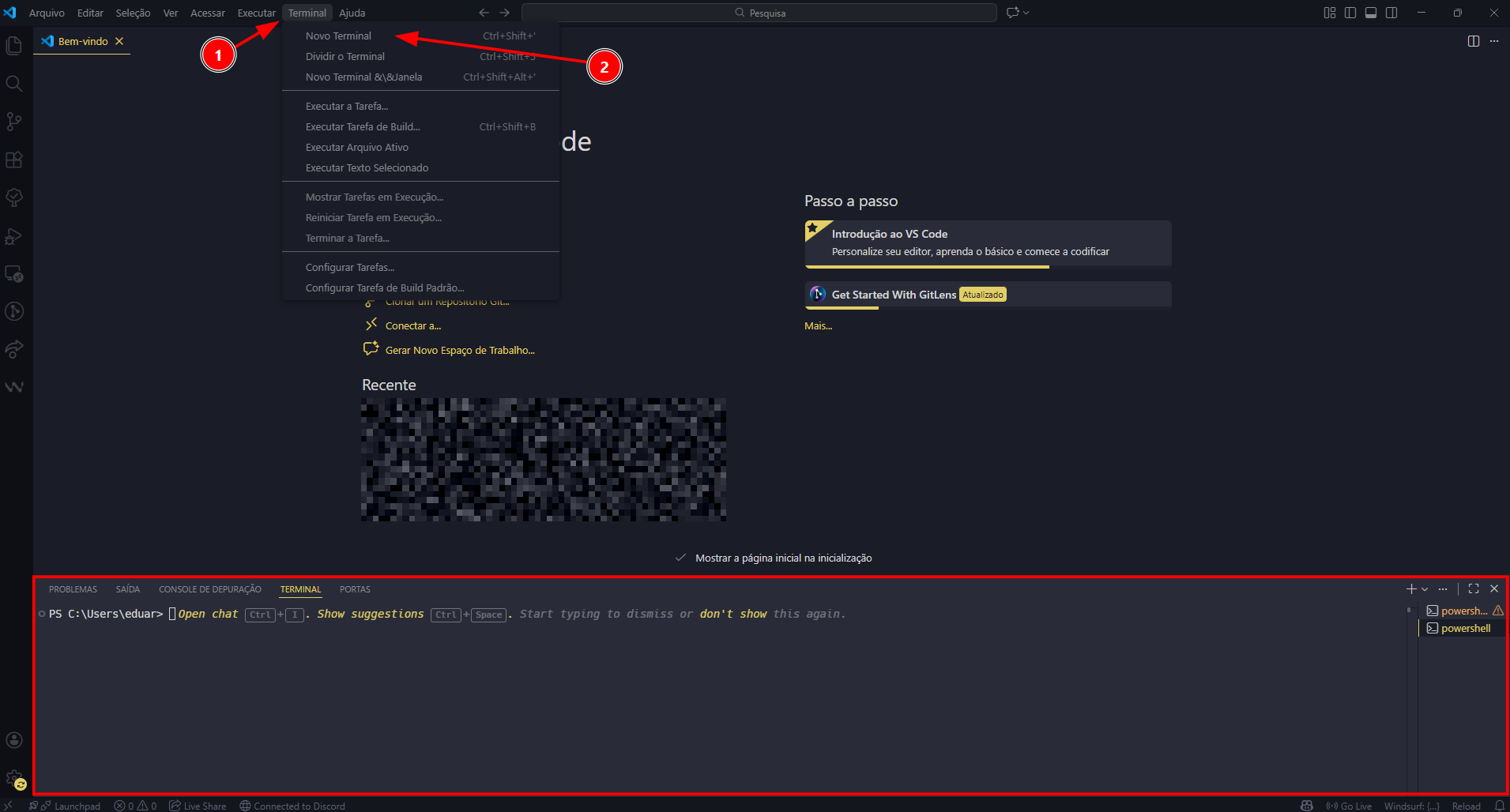Image resolution: width=1510 pixels, height=812 pixels.
Task: Switch to the SAÍDA panel tab
Action: pyautogui.click(x=128, y=589)
